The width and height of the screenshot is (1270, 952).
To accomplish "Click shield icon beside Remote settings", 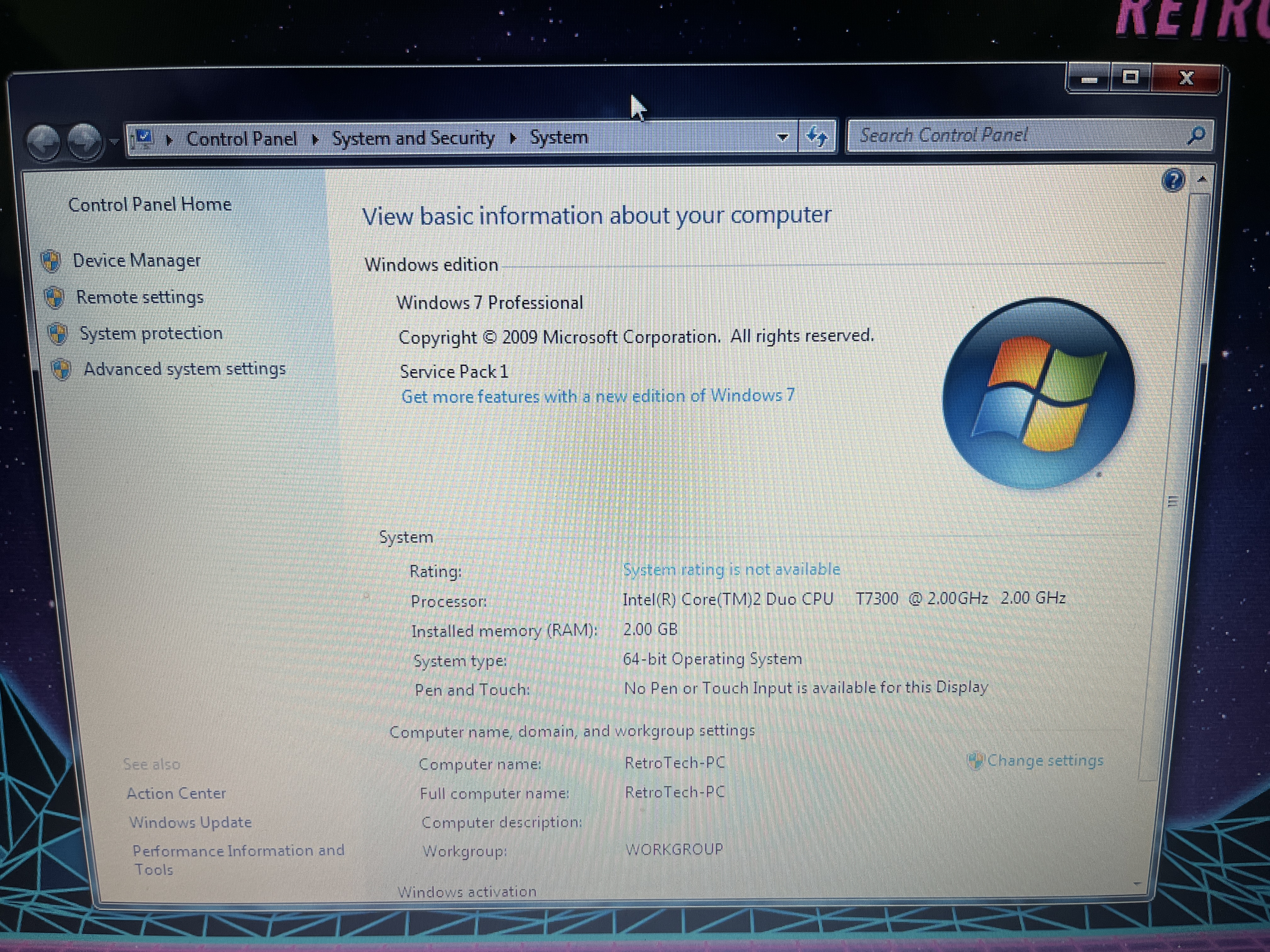I will pyautogui.click(x=54, y=298).
